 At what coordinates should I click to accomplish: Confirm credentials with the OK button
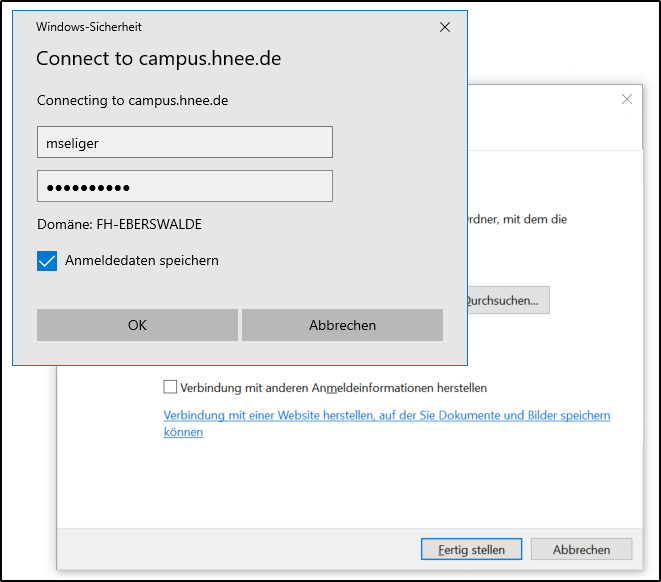click(137, 325)
